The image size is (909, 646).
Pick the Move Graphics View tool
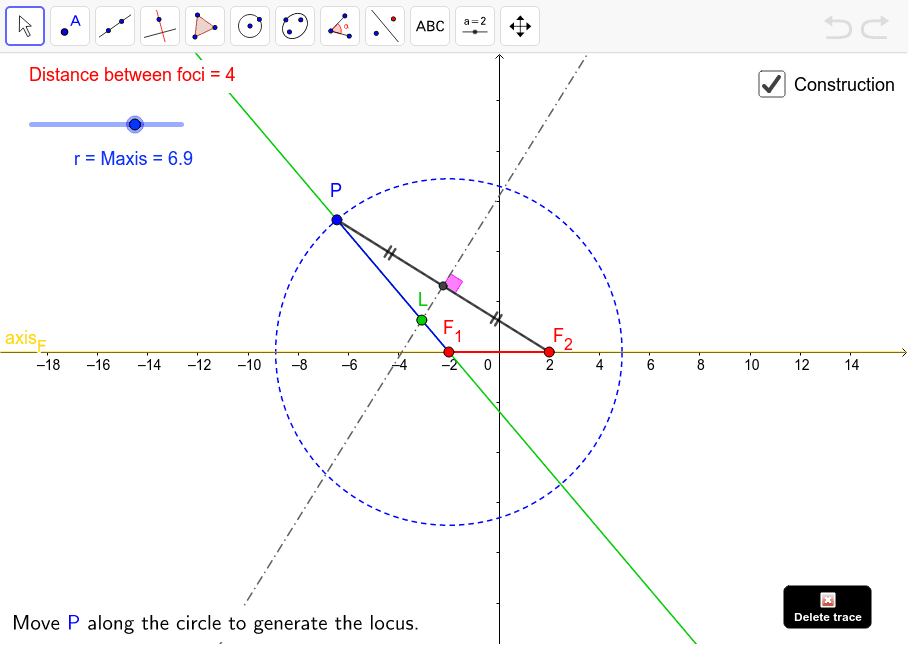(520, 26)
